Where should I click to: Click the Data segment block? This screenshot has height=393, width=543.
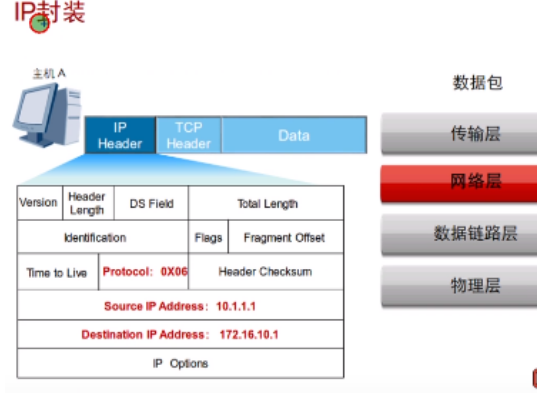[x=294, y=135]
